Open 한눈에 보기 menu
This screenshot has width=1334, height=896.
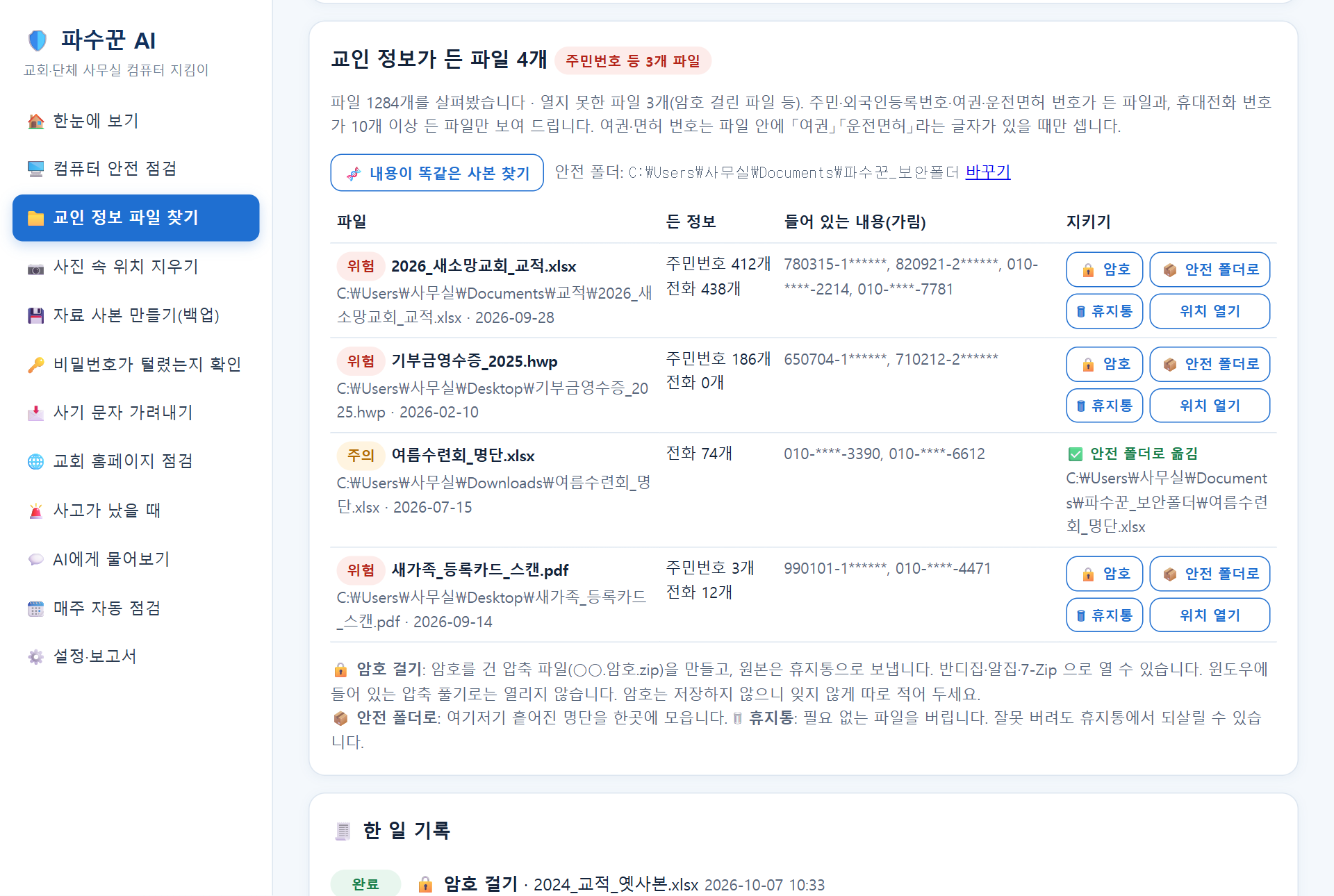click(136, 121)
